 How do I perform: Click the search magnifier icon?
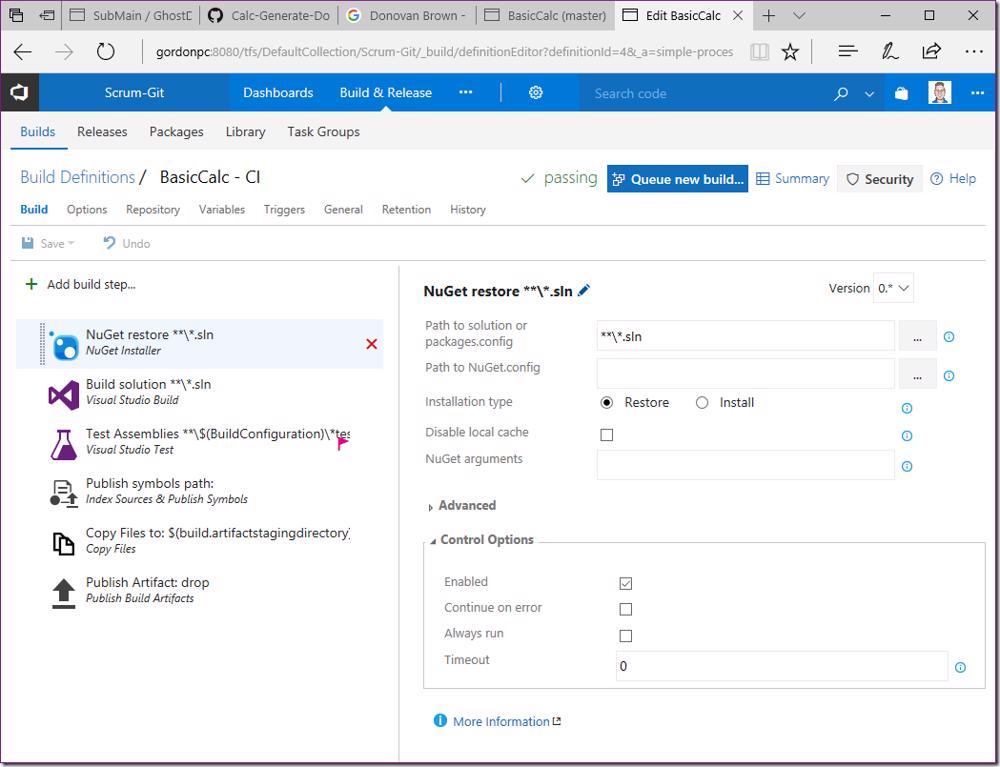pos(841,94)
